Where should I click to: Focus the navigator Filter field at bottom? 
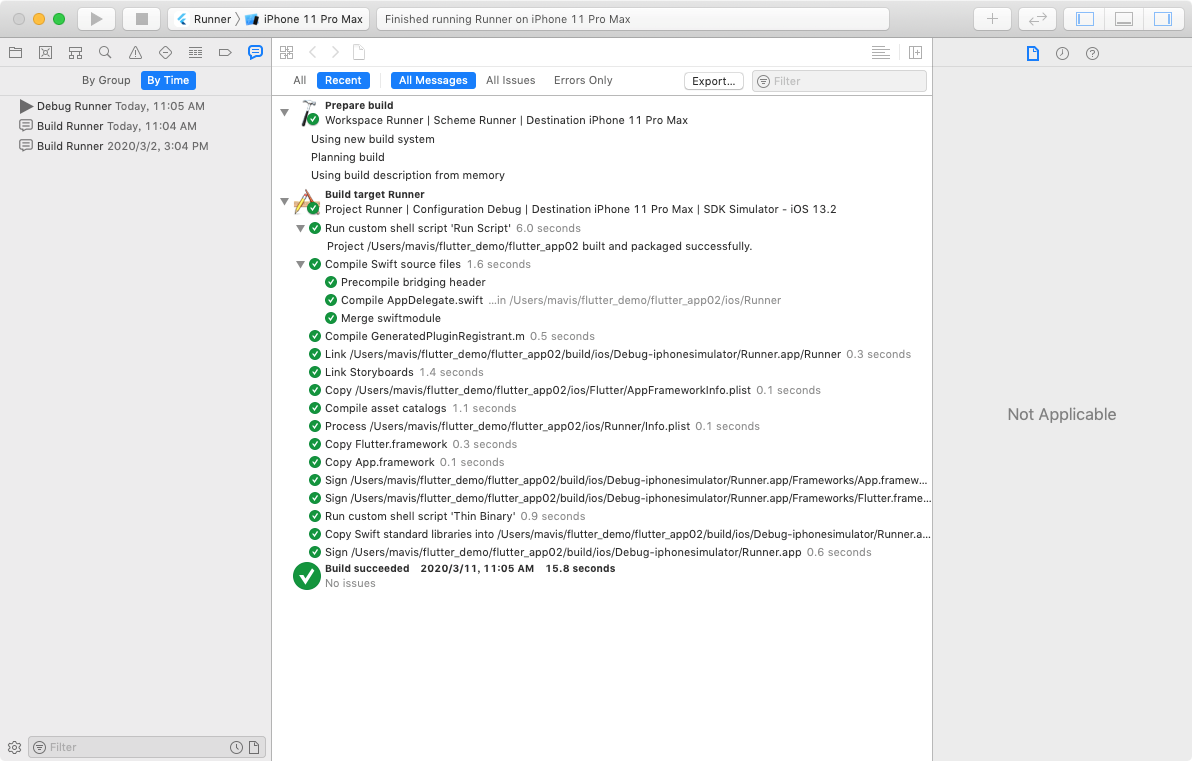click(147, 747)
